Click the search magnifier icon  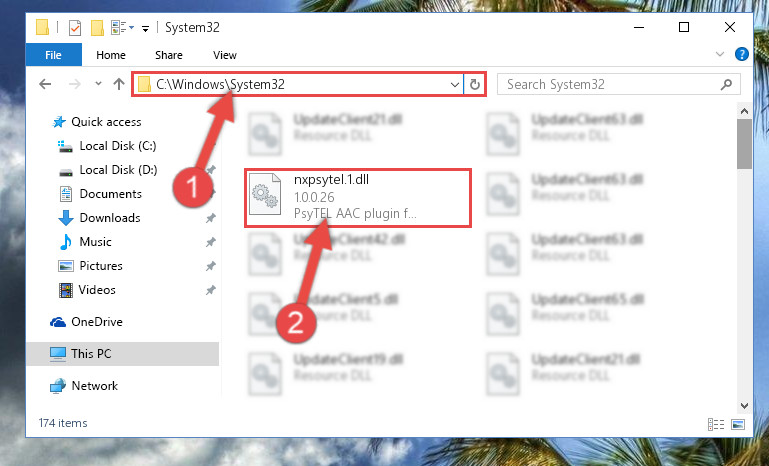click(x=726, y=84)
